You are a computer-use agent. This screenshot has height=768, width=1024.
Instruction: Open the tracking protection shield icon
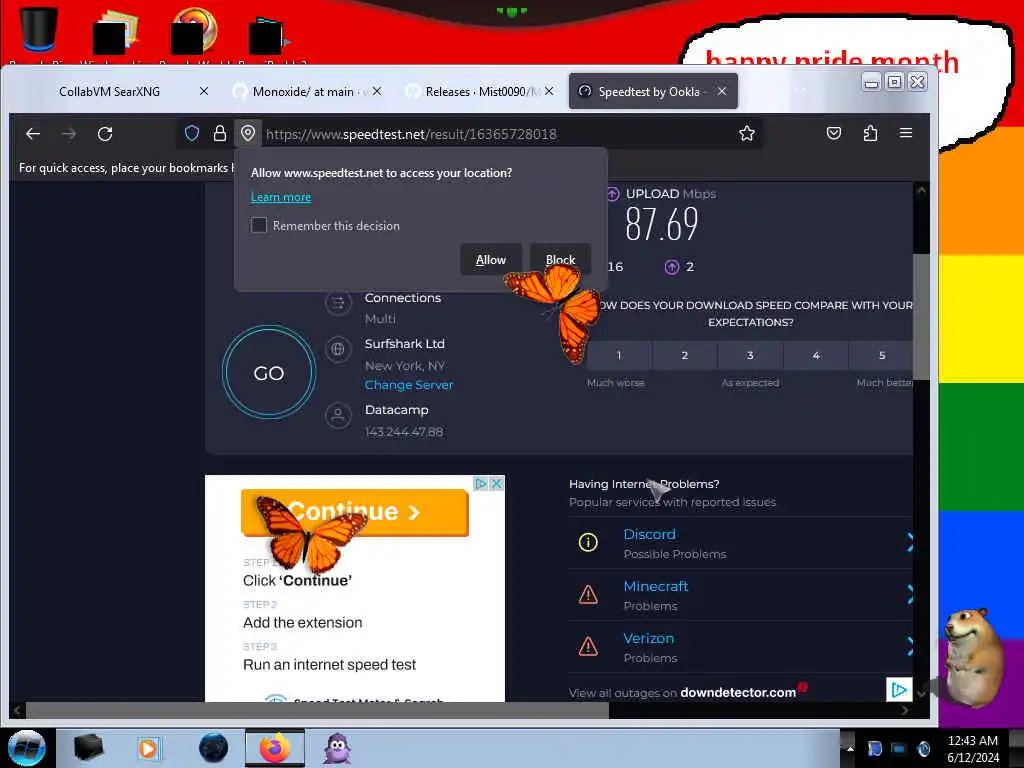tap(191, 134)
